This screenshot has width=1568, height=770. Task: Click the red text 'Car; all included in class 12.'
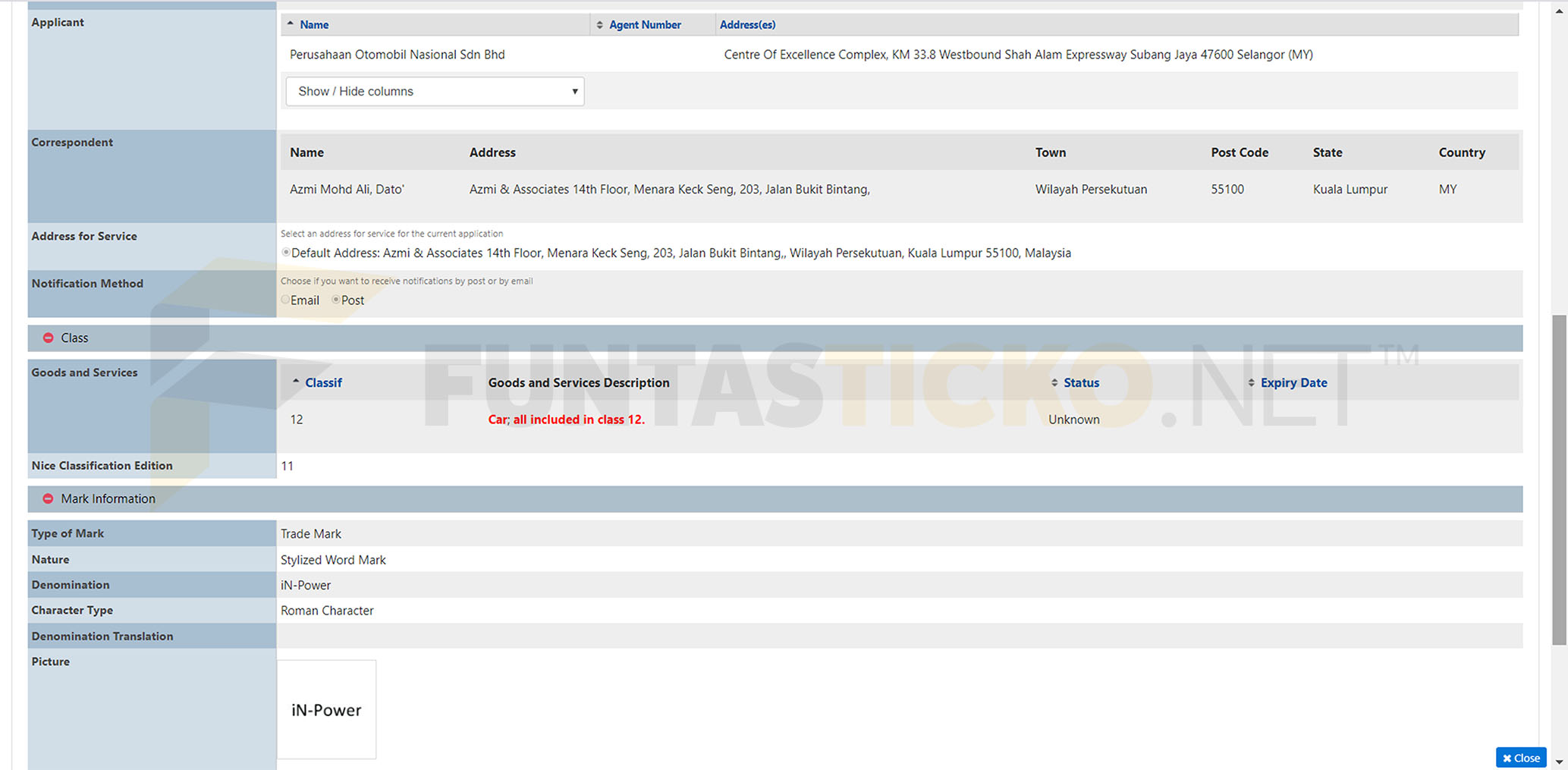[x=566, y=420]
